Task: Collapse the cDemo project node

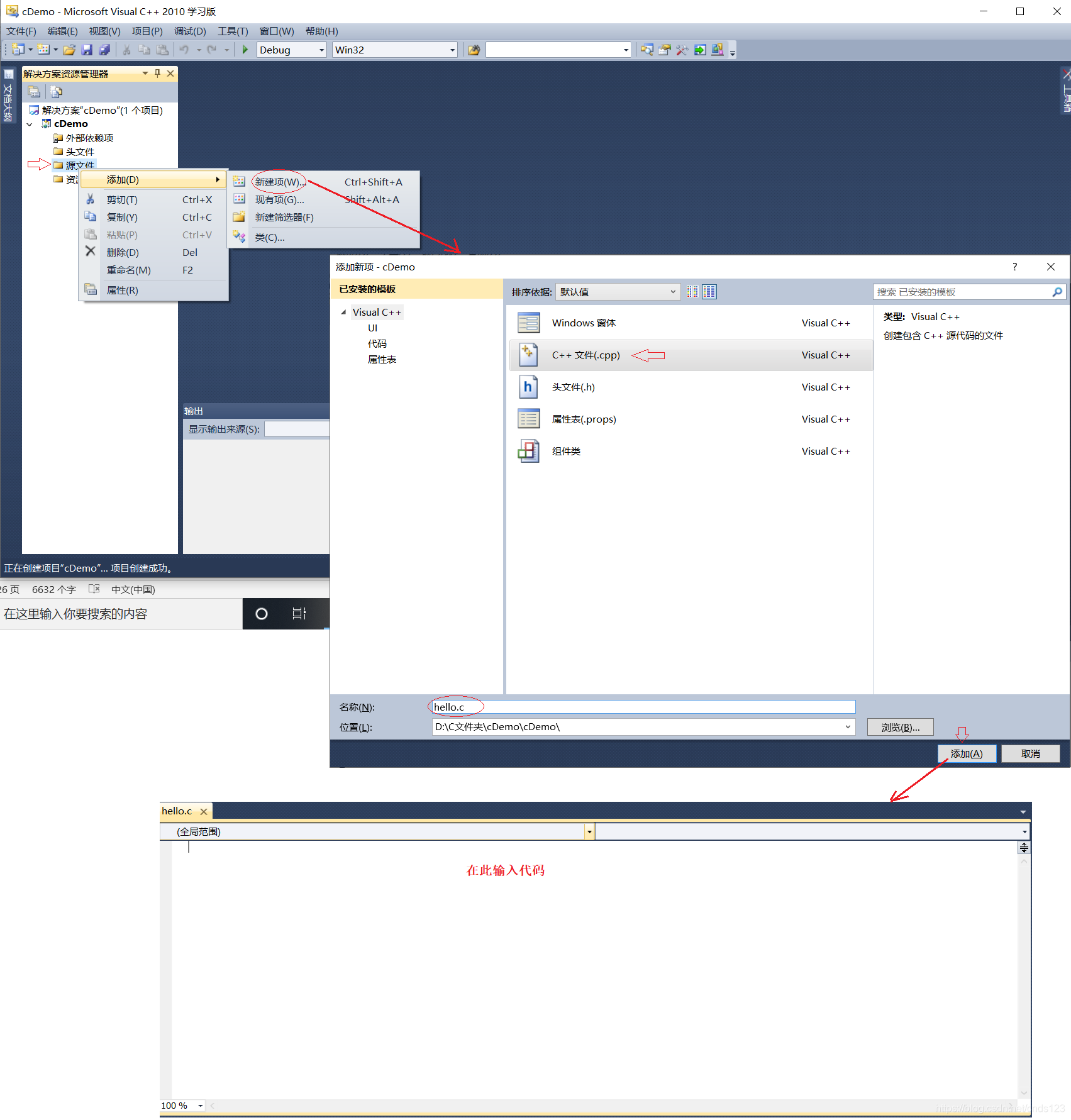Action: tap(30, 125)
